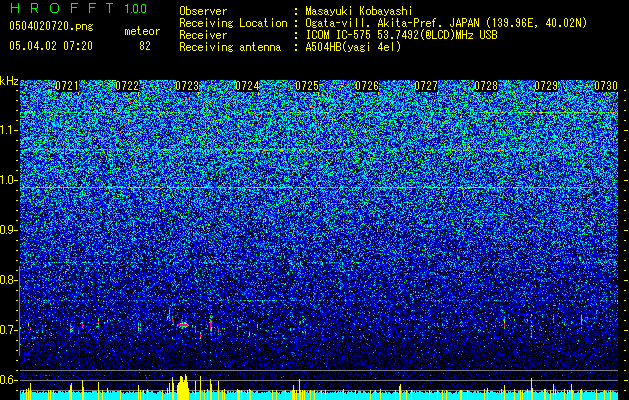Click the 0722 time marker
The height and width of the screenshot is (400, 629).
[x=127, y=86]
